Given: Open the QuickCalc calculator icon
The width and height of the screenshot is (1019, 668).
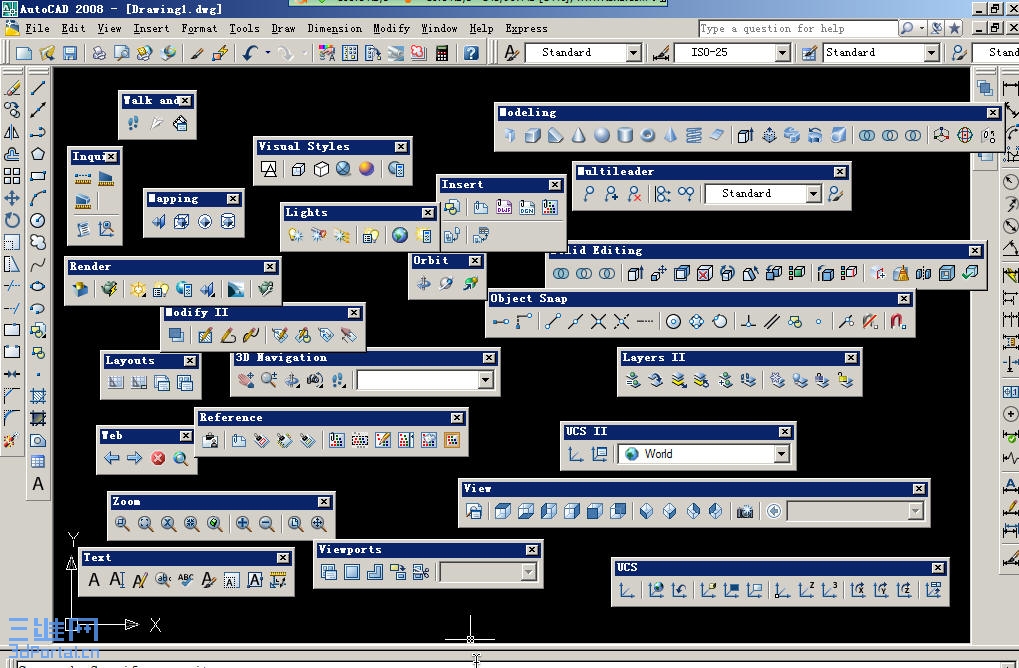Looking at the screenshot, I should (442, 53).
